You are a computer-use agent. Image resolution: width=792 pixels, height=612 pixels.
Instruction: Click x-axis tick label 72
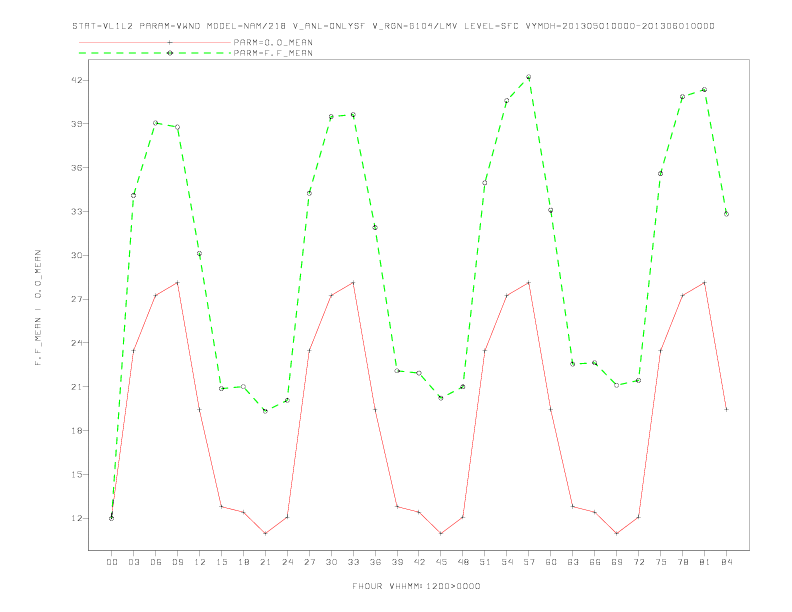click(x=638, y=562)
